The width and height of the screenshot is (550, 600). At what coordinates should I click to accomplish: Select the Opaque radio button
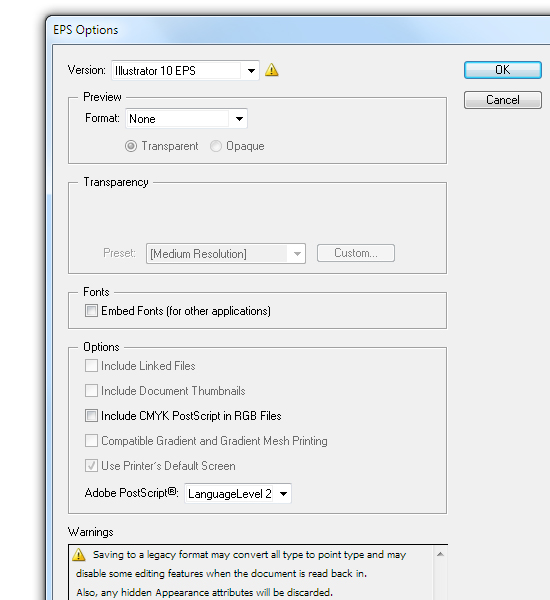(216, 146)
